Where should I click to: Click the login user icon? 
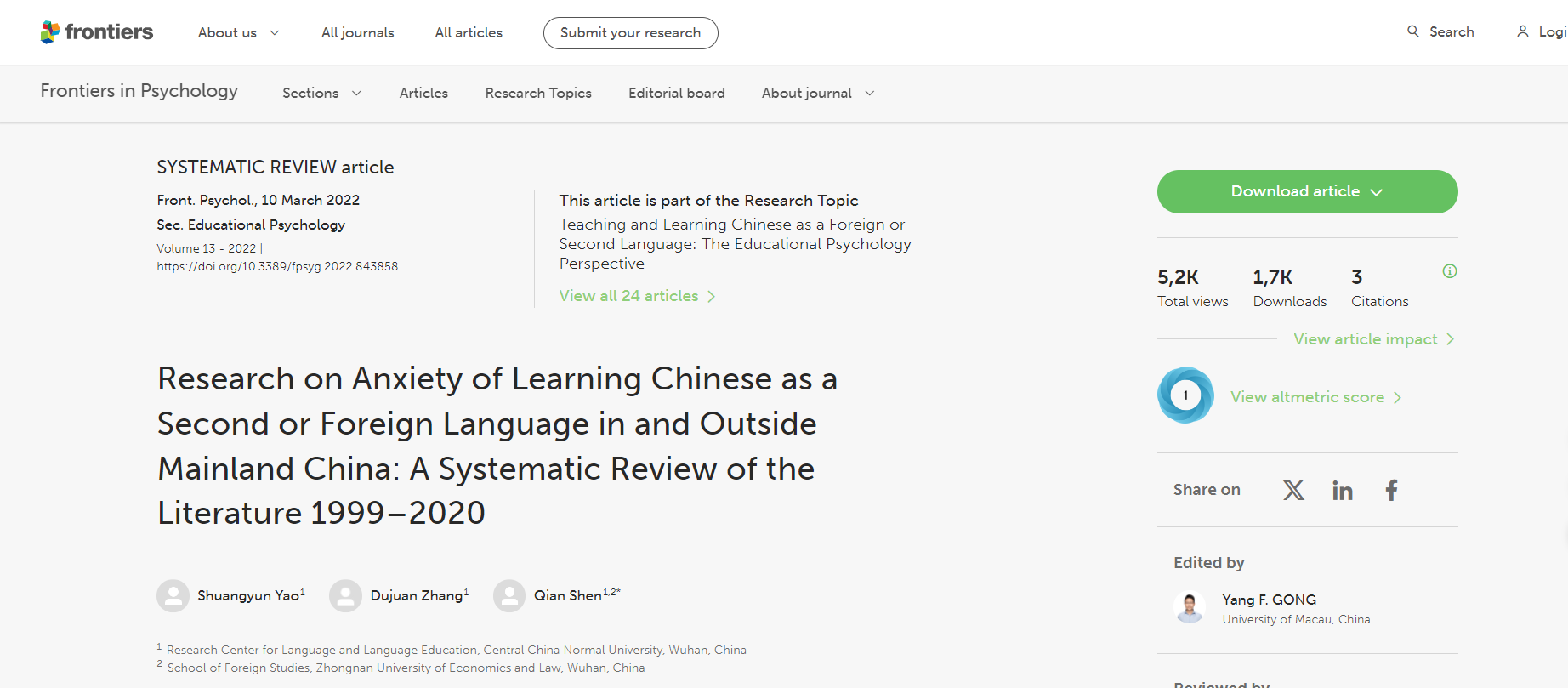1522,31
